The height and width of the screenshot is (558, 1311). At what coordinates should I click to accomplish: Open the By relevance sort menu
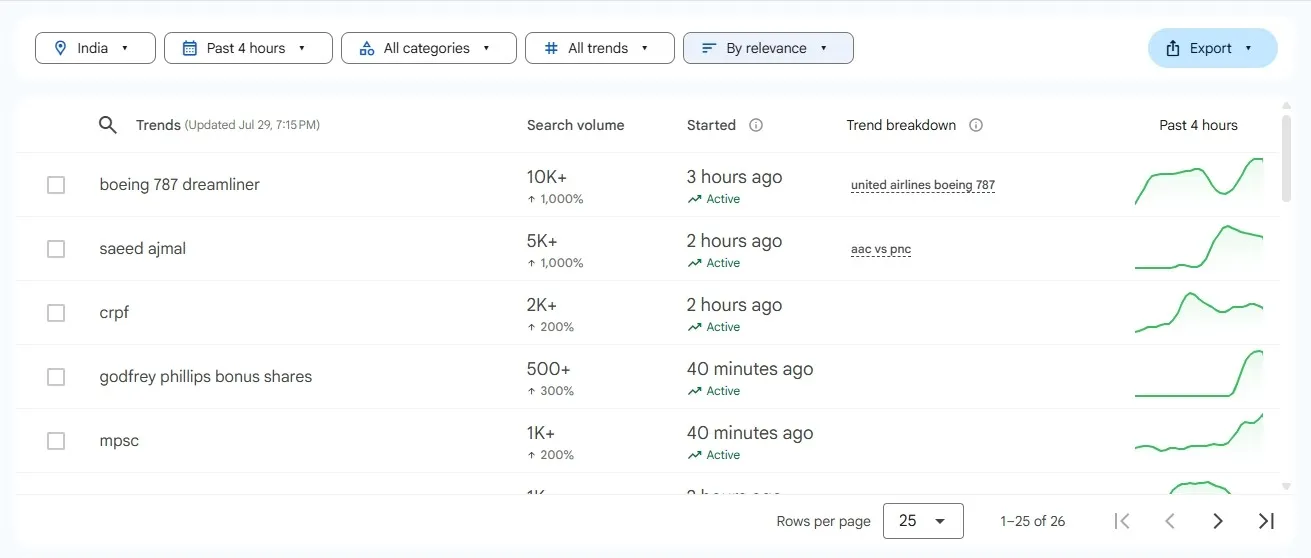pyautogui.click(x=767, y=48)
